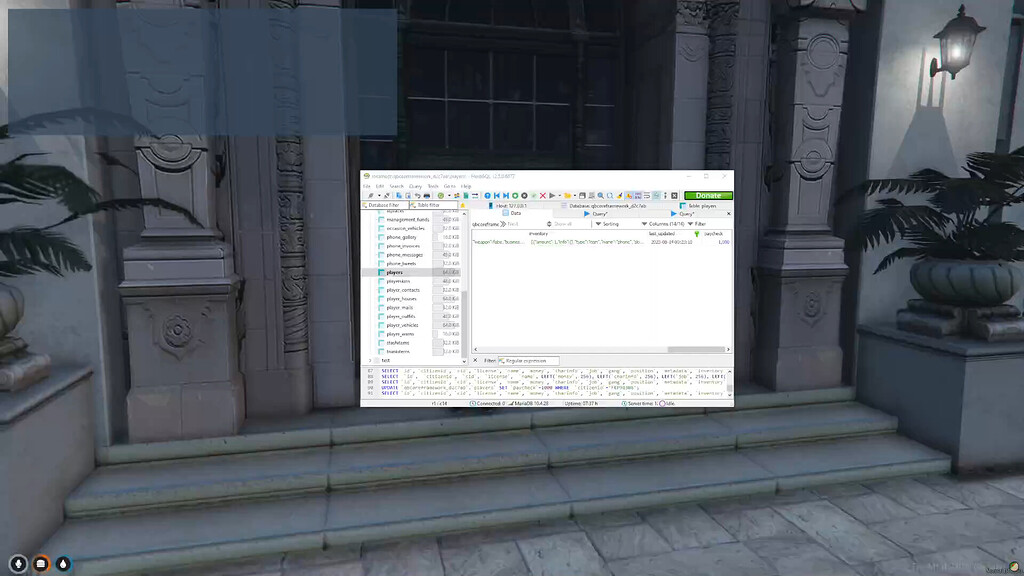The image size is (1024, 576).
Task: Open the data Filter dropdown
Action: [x=696, y=224]
